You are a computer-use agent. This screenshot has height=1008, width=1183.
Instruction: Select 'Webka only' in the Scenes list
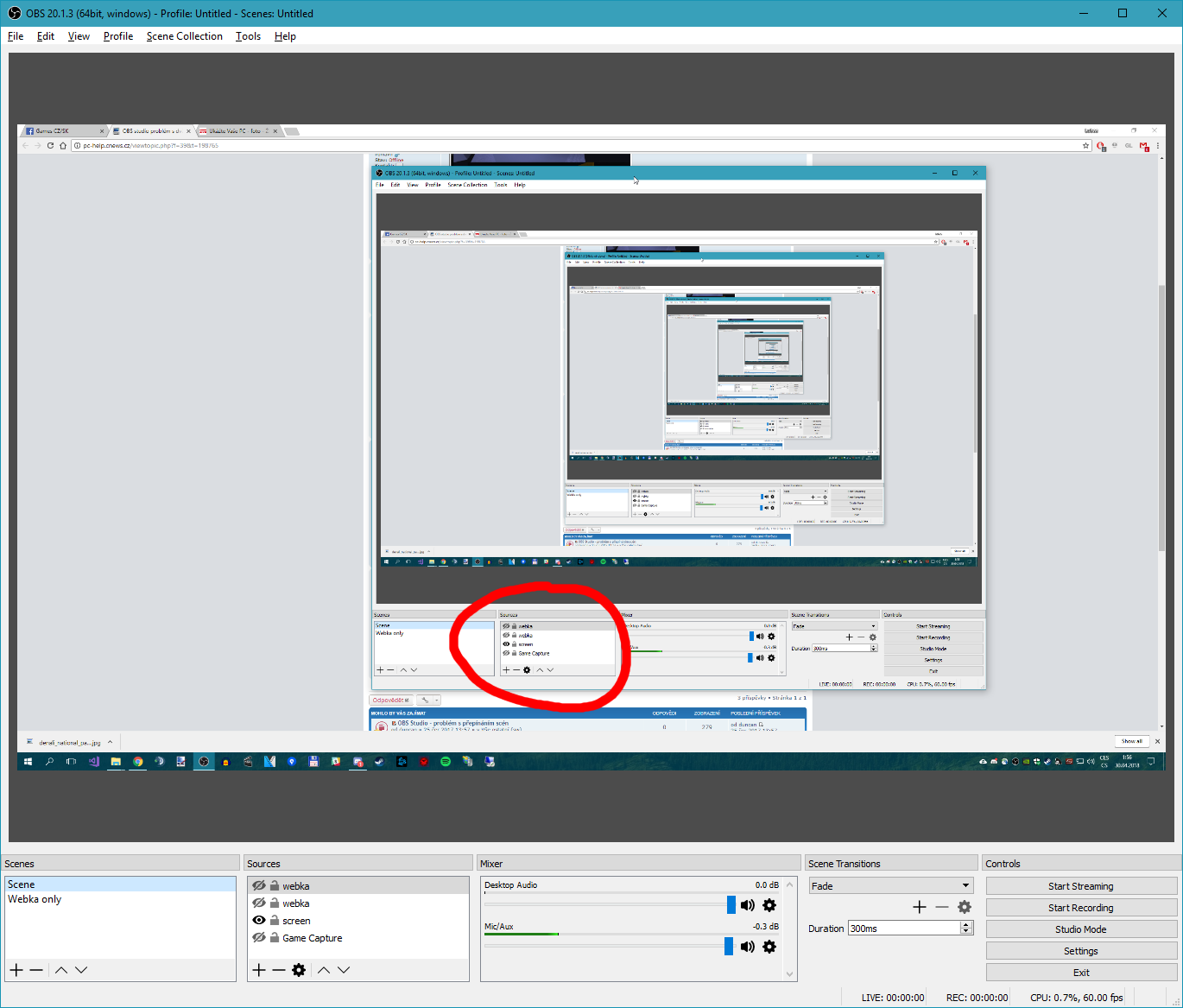click(x=120, y=899)
